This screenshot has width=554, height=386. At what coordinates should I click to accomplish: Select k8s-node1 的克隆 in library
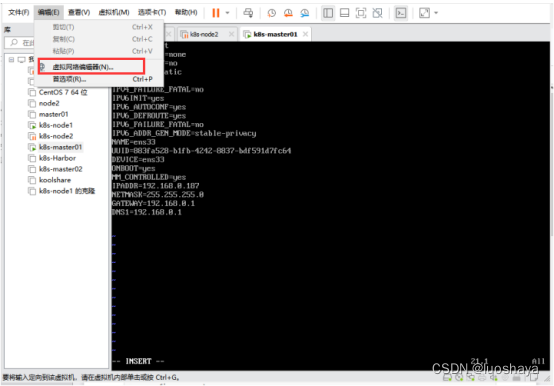[67, 191]
